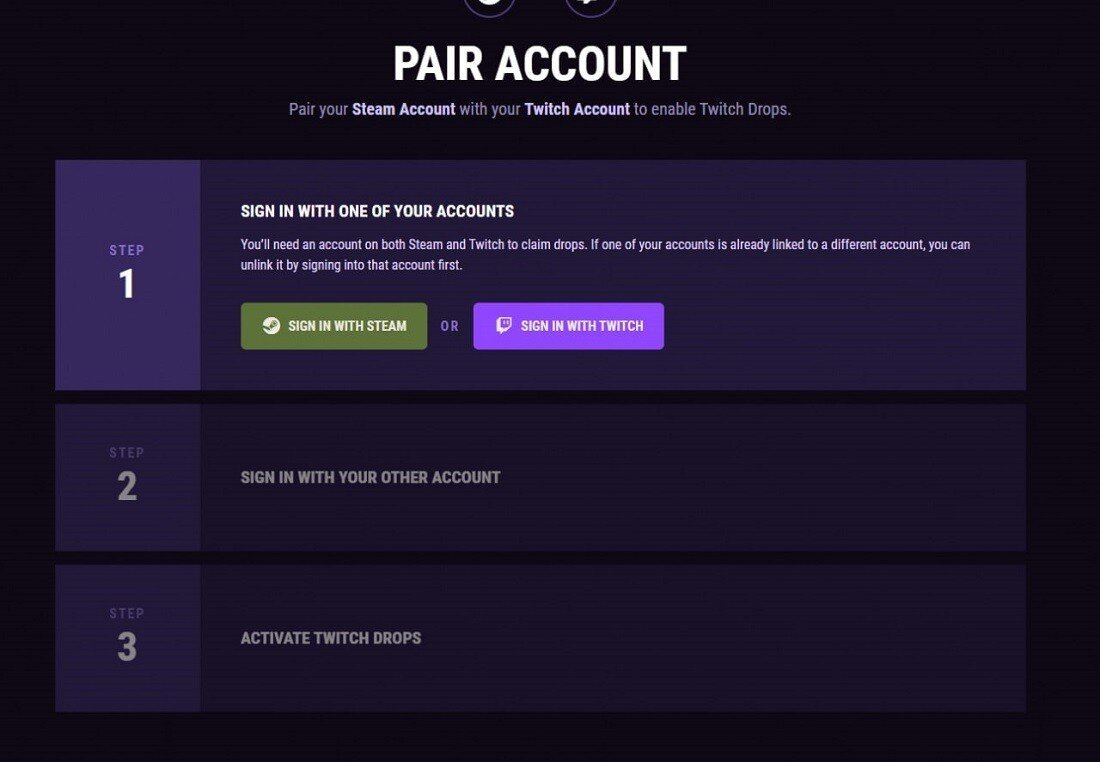Viewport: 1100px width, 762px height.
Task: Click the 'Sign in with your other account' heading
Action: [370, 477]
